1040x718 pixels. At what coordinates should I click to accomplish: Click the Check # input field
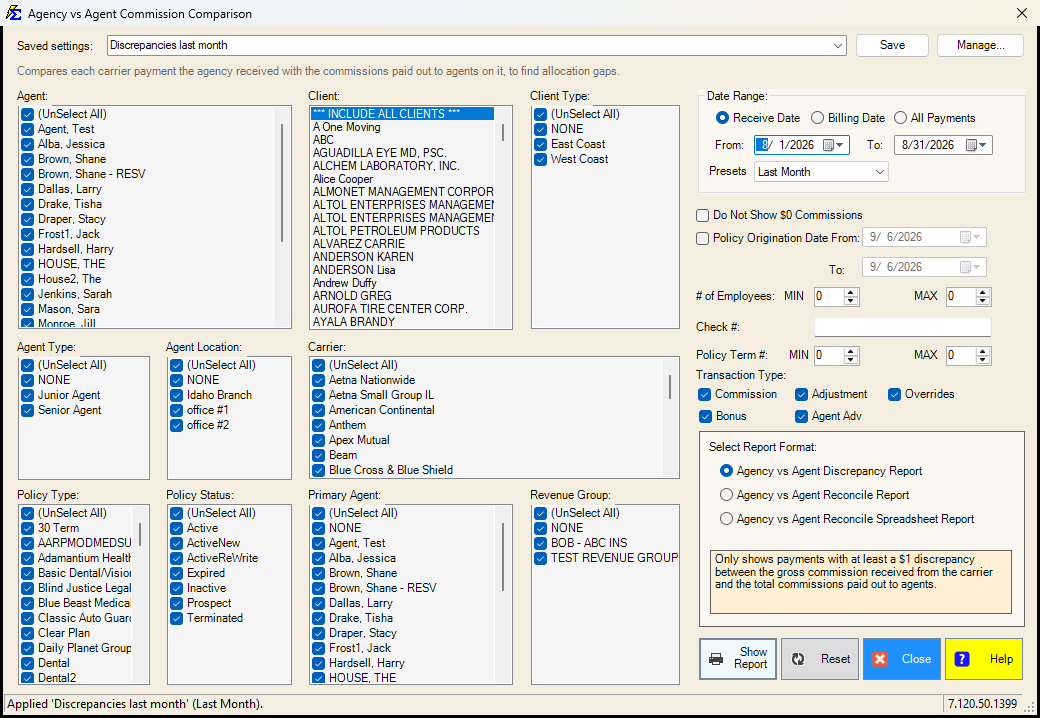(x=903, y=327)
